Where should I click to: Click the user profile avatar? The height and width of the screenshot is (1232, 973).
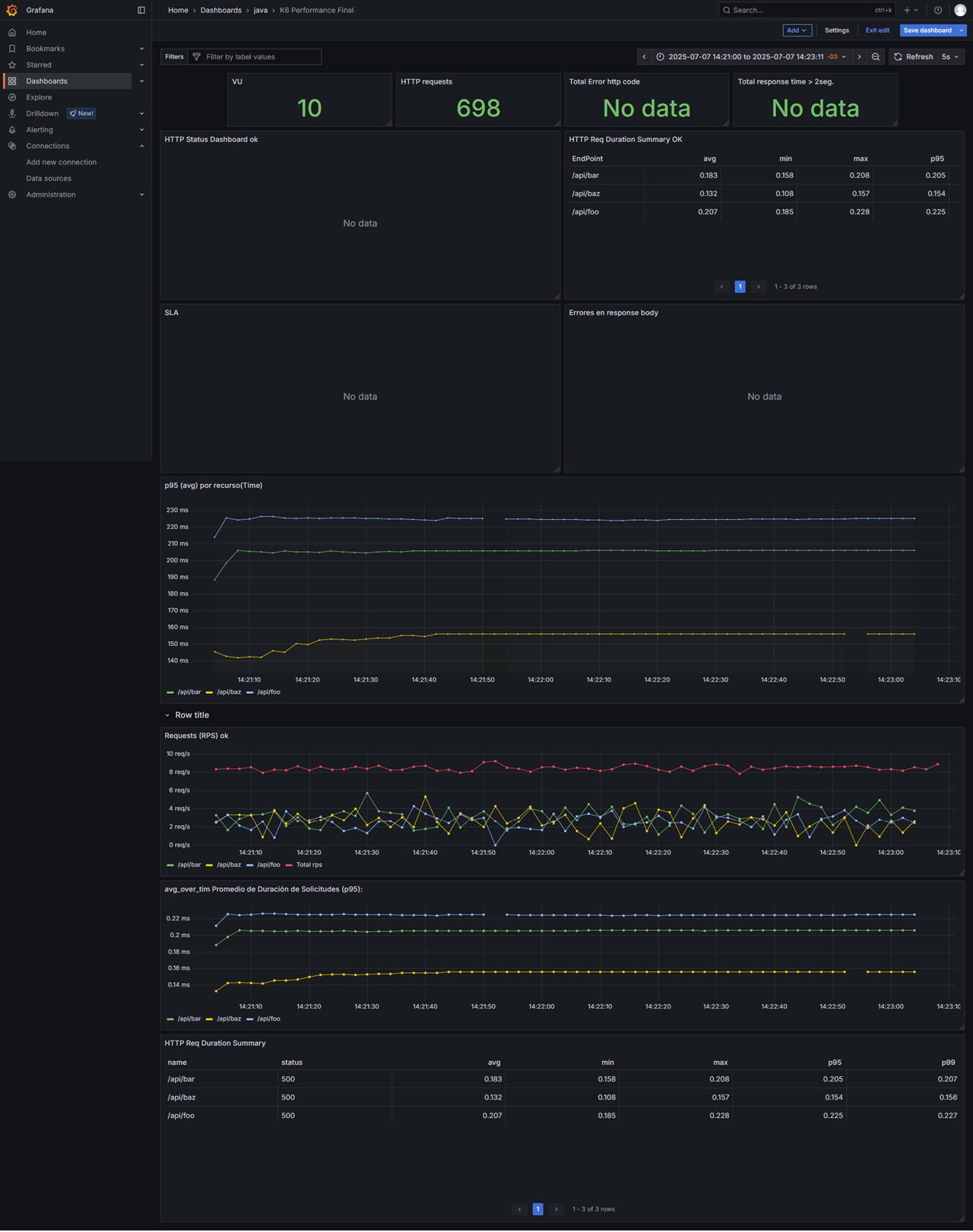[960, 10]
